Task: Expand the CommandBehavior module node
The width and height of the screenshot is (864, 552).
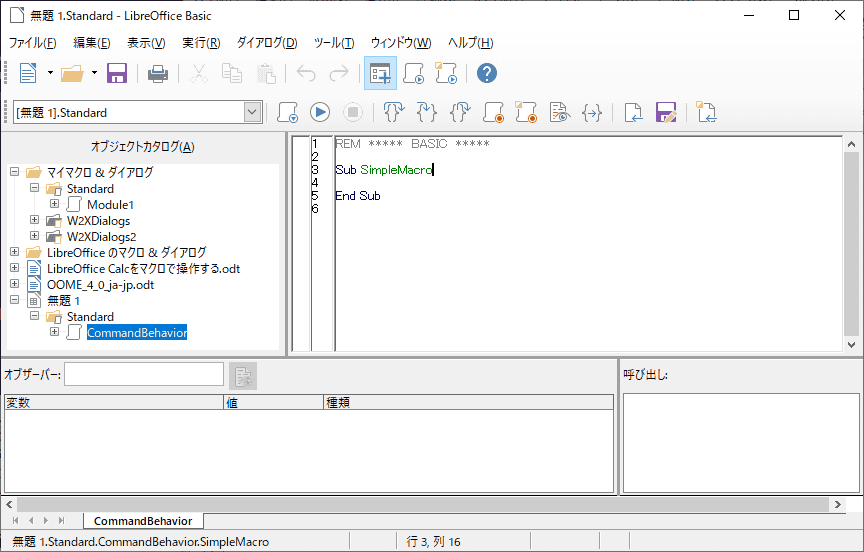Action: (x=55, y=331)
